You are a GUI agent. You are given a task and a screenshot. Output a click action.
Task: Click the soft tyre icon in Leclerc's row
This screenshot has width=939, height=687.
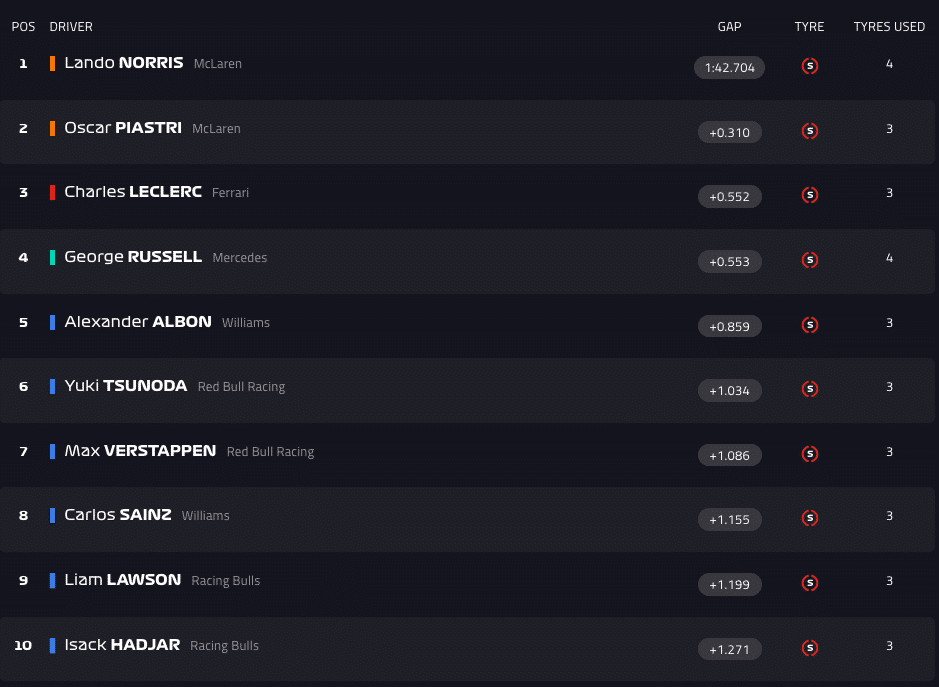(x=810, y=195)
